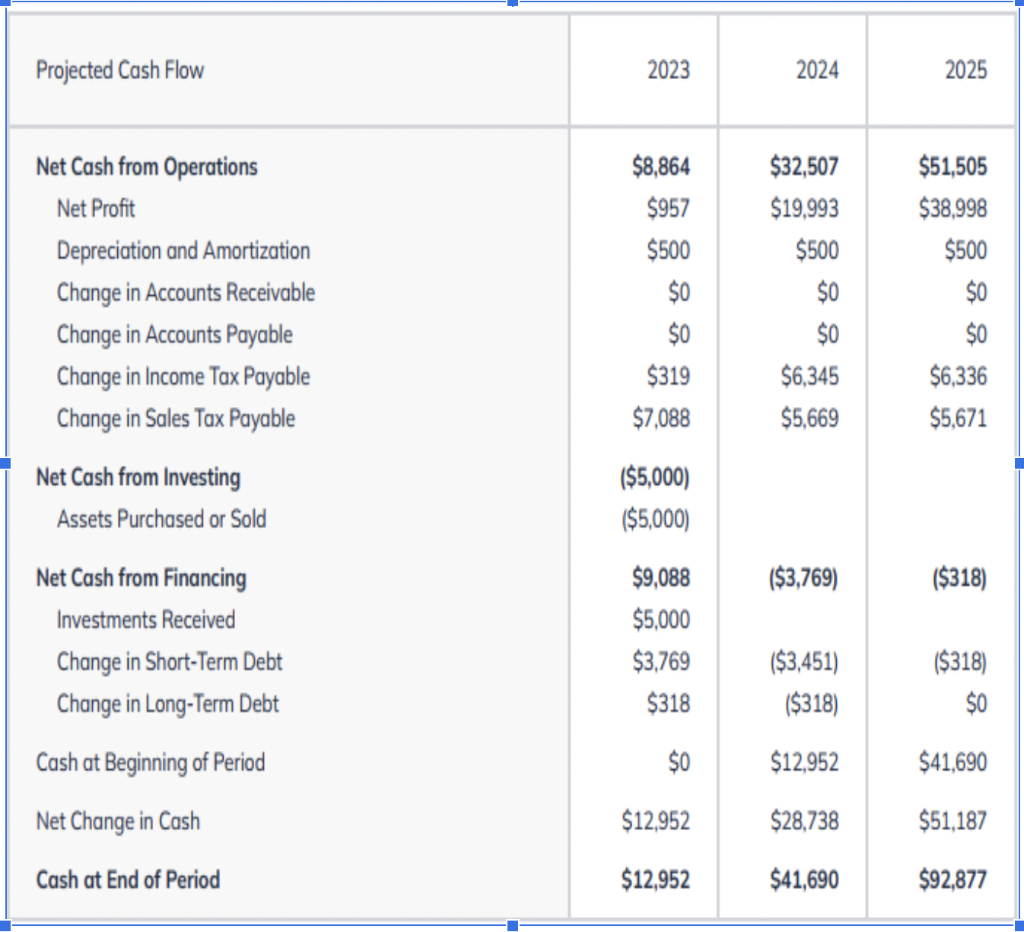Select the Net Cash from Financing row label
Image resolution: width=1024 pixels, height=932 pixels.
click(x=140, y=578)
